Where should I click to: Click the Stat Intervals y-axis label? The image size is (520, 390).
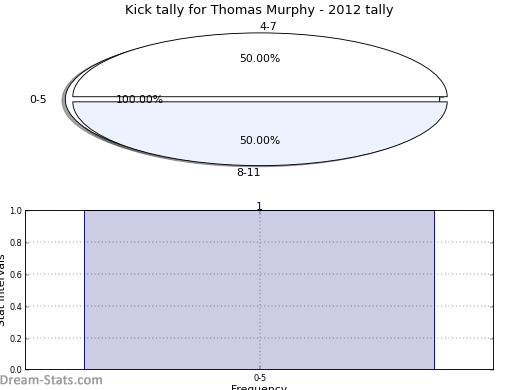click(3, 290)
